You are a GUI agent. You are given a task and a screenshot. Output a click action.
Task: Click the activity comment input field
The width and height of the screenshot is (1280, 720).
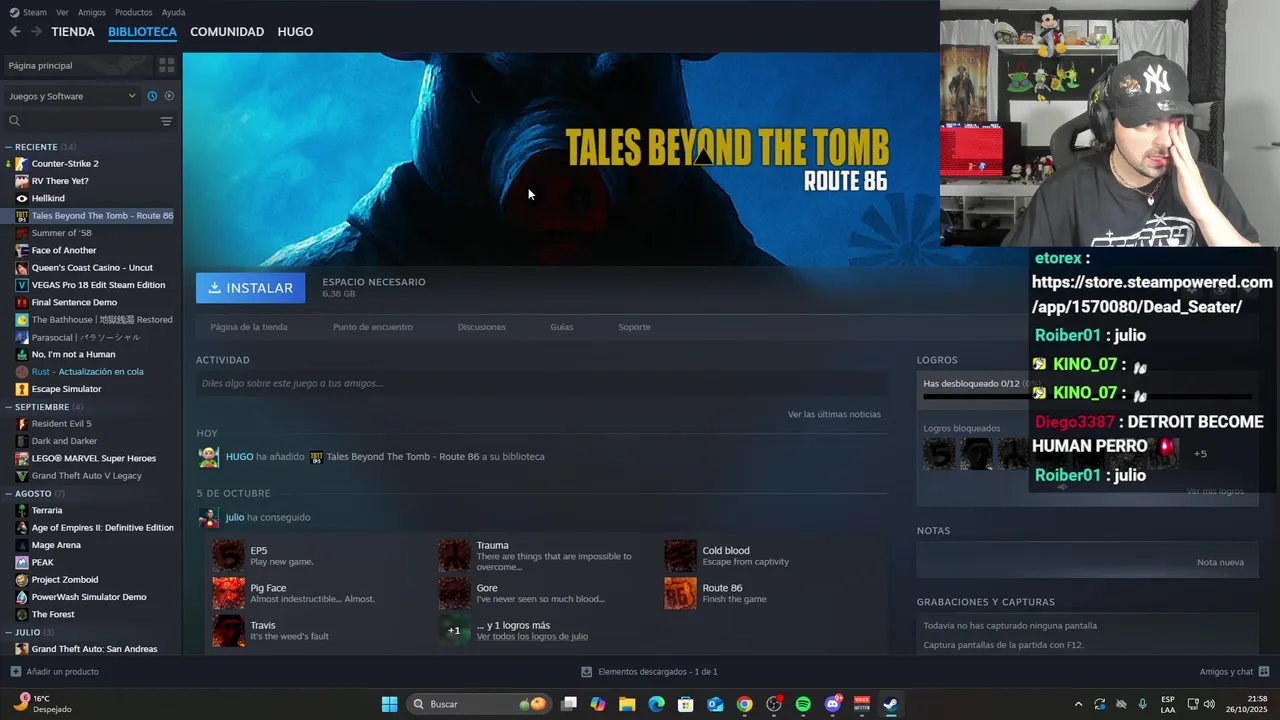[542, 383]
